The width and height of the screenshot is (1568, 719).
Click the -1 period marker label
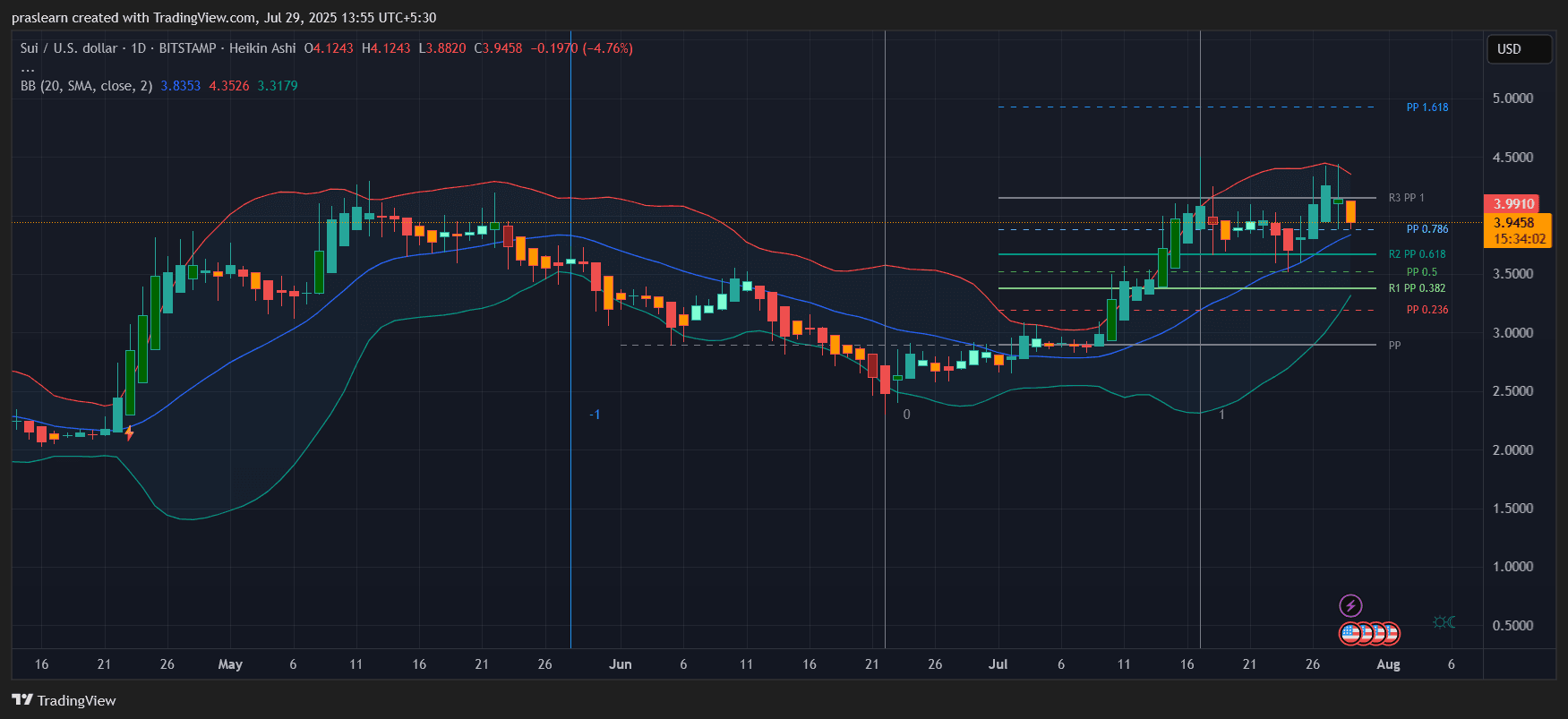(x=595, y=415)
